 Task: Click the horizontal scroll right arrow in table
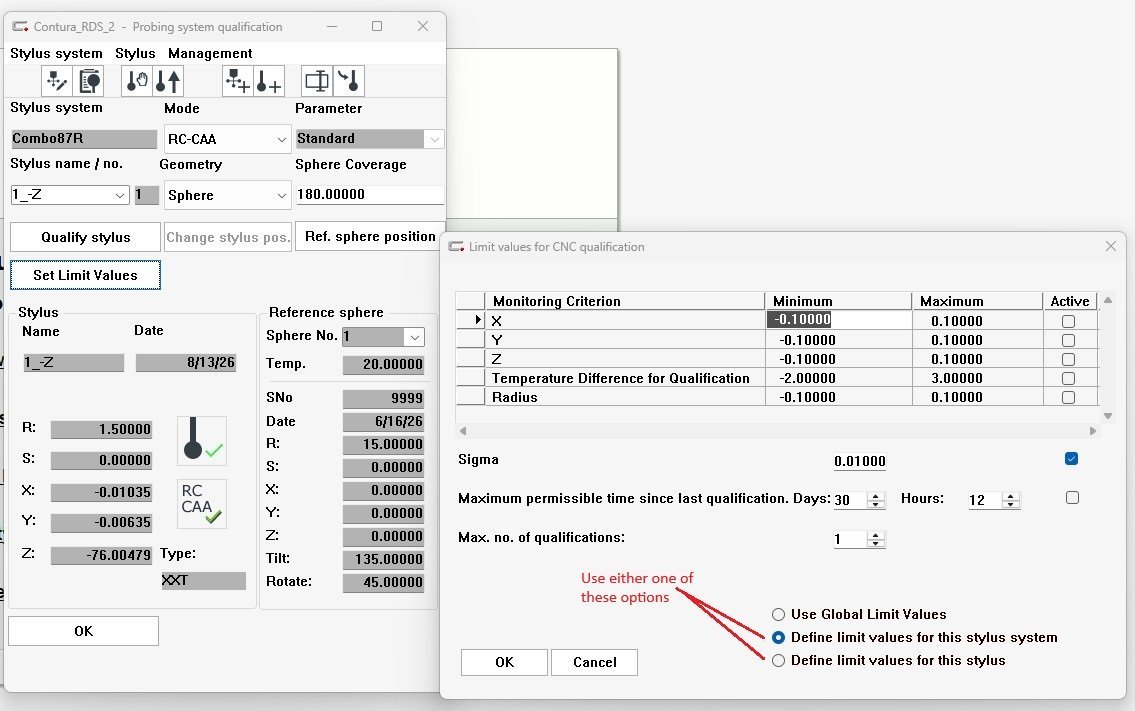click(x=1093, y=431)
